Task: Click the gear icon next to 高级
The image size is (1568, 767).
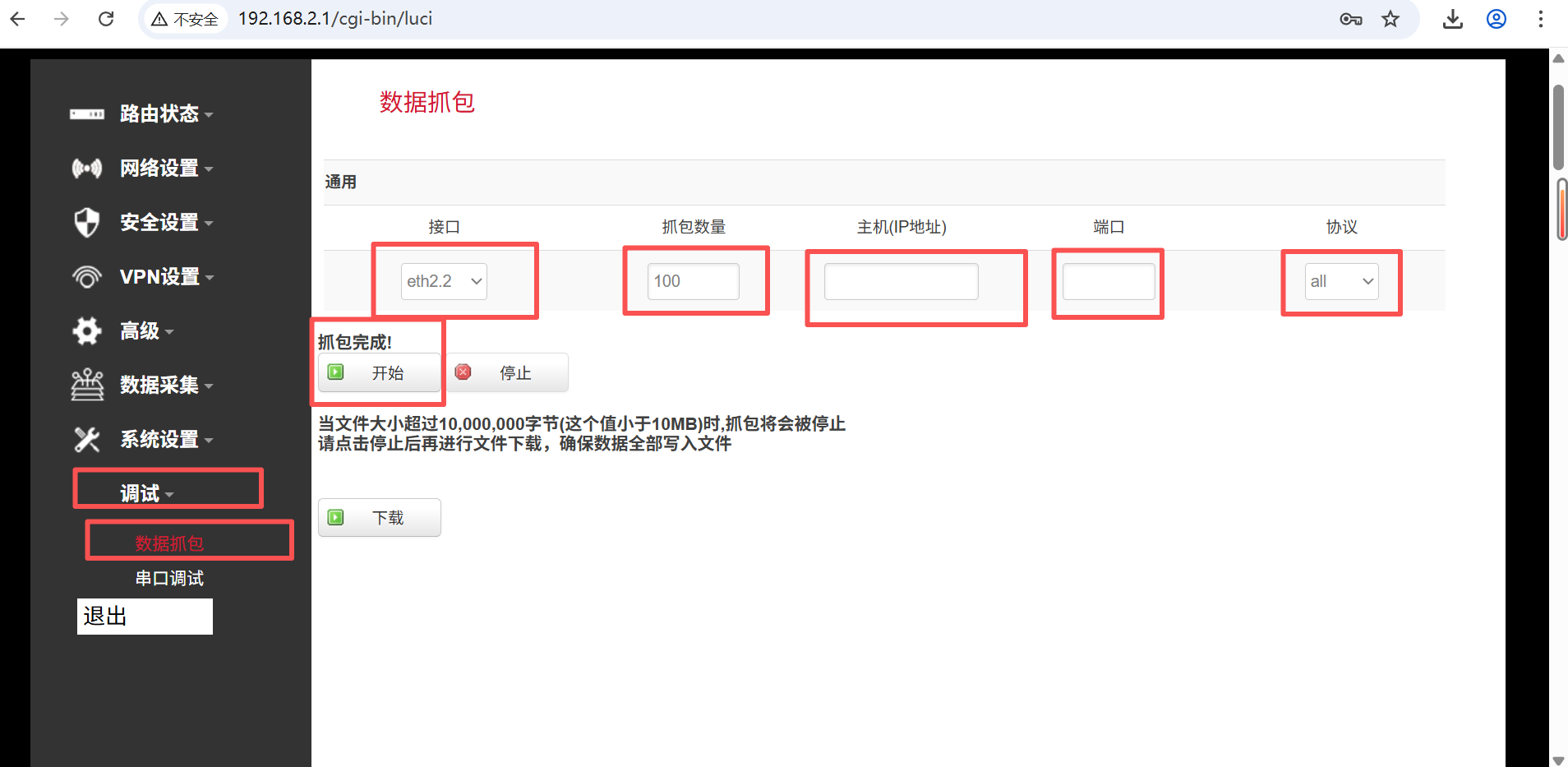Action: [x=86, y=330]
